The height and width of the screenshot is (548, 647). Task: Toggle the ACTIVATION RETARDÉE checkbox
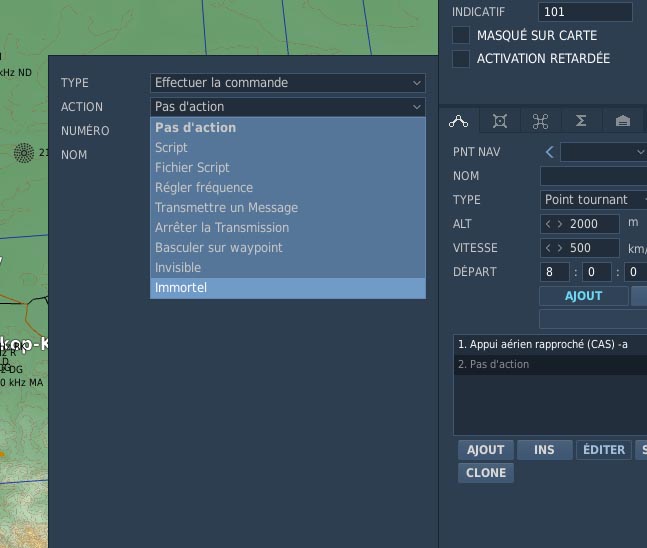click(x=461, y=59)
